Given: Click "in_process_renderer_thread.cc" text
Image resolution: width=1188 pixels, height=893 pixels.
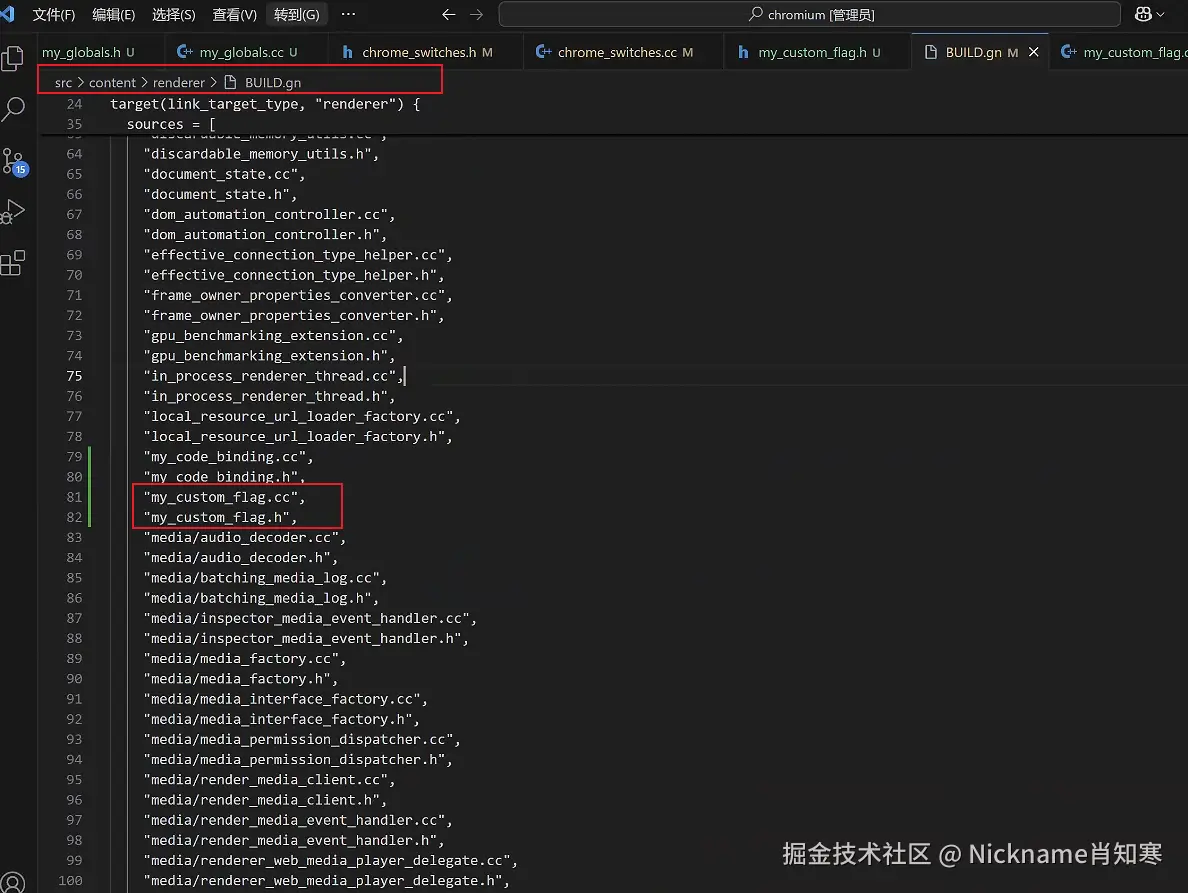Looking at the screenshot, I should pyautogui.click(x=270, y=376).
